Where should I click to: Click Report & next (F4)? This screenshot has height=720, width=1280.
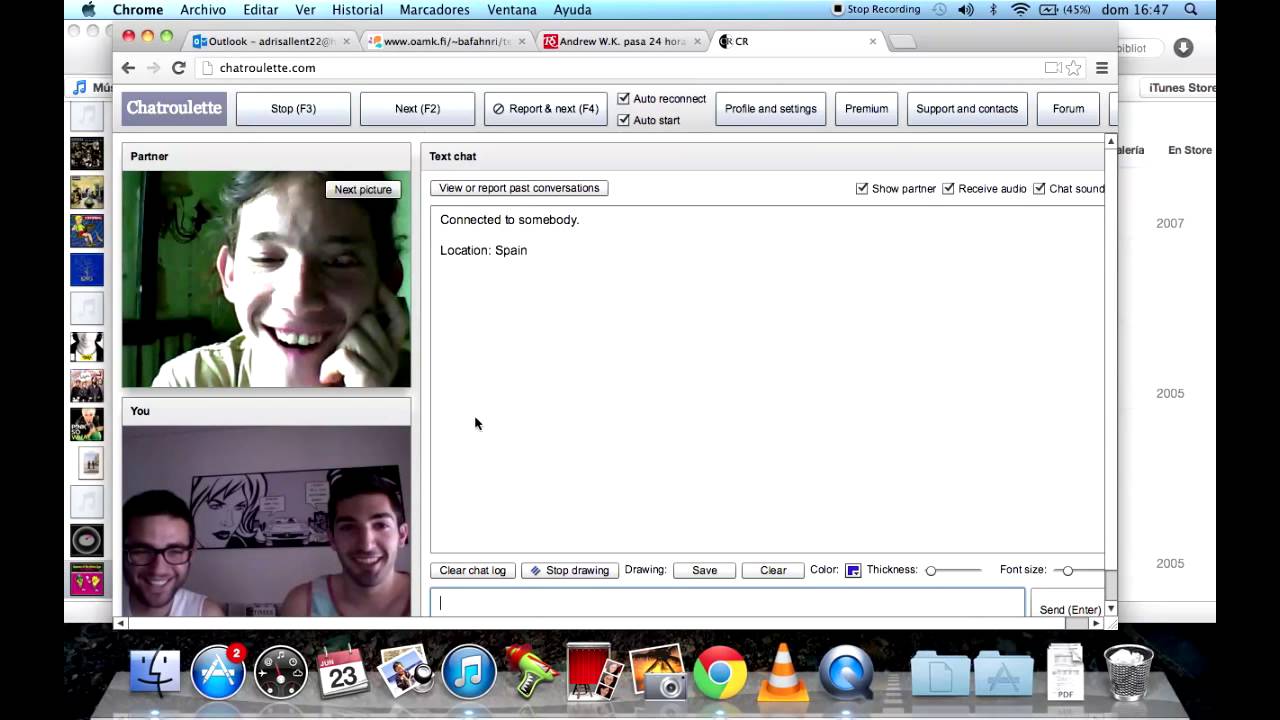pos(545,109)
